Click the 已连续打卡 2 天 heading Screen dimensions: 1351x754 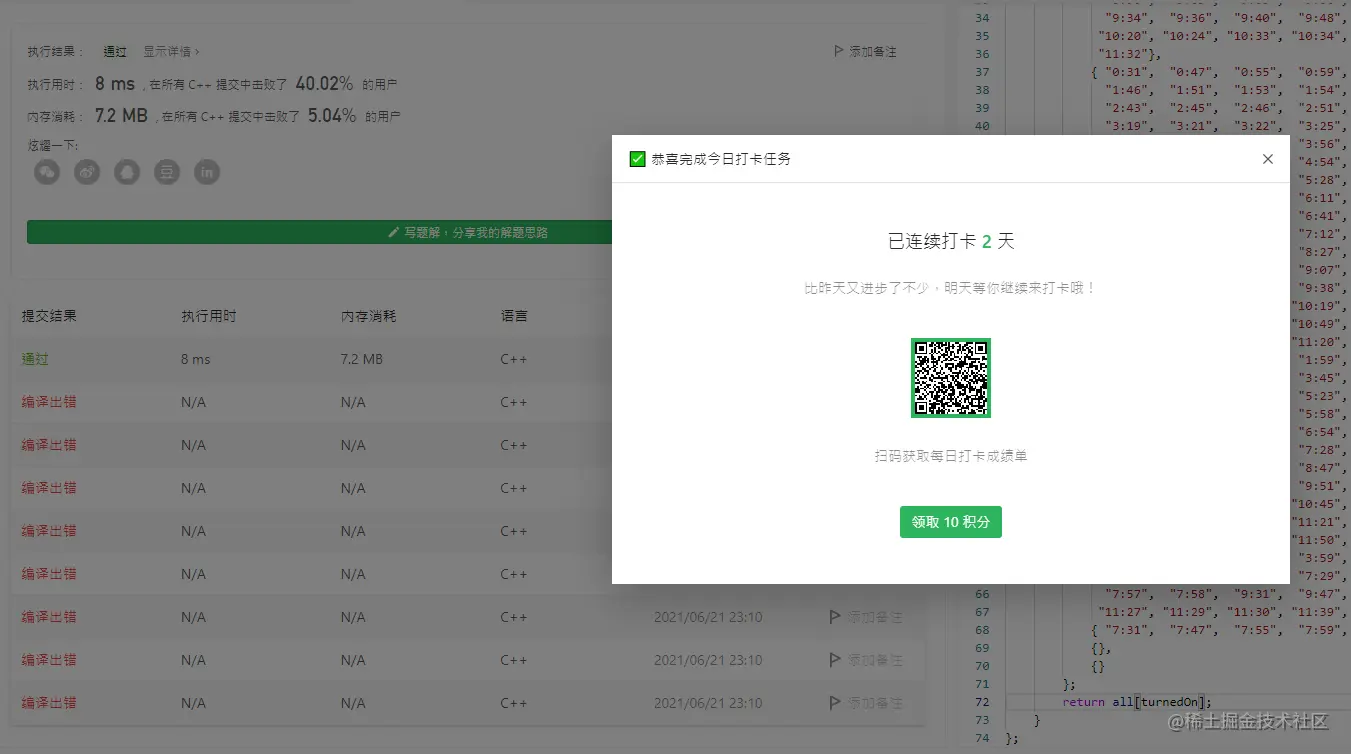point(951,242)
